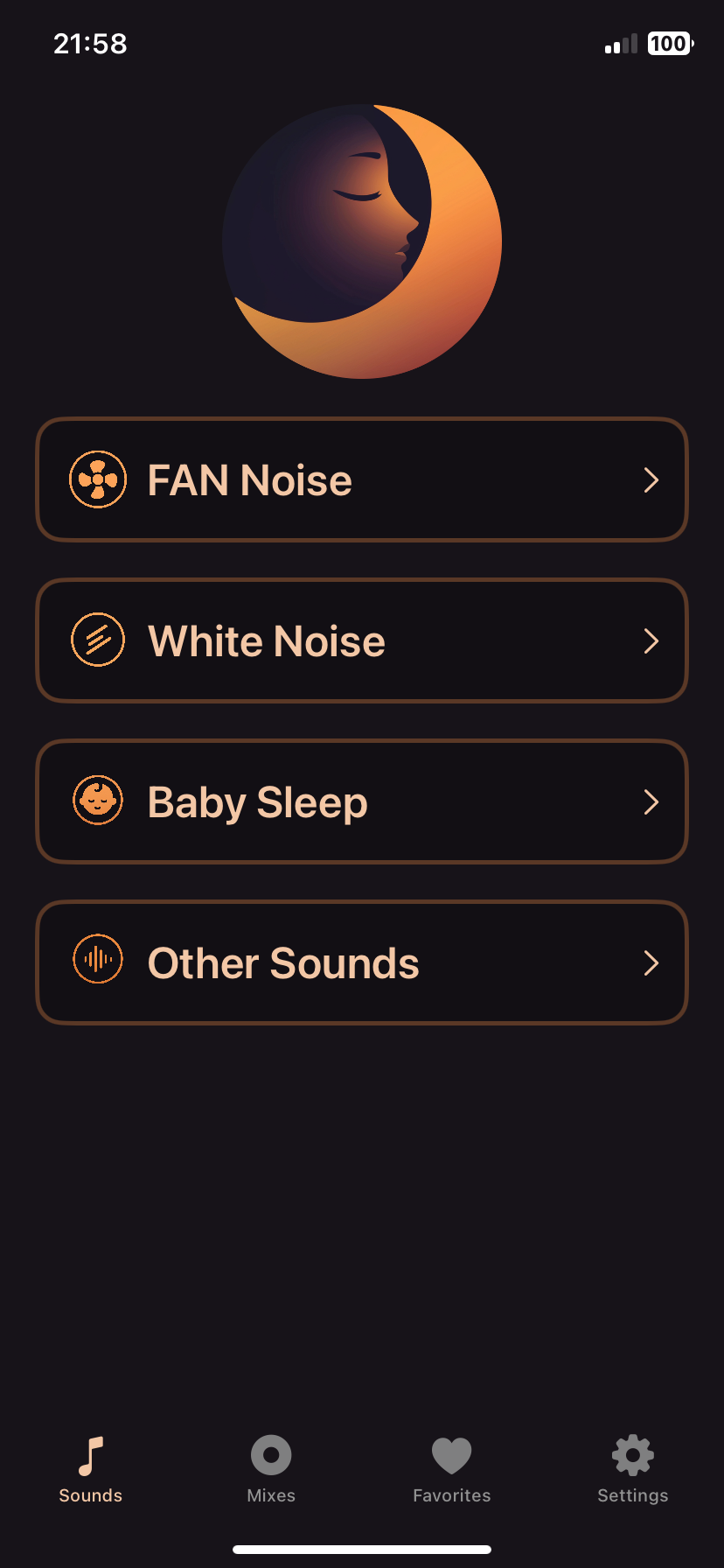Tap the music note Sounds icon

pos(91,1456)
